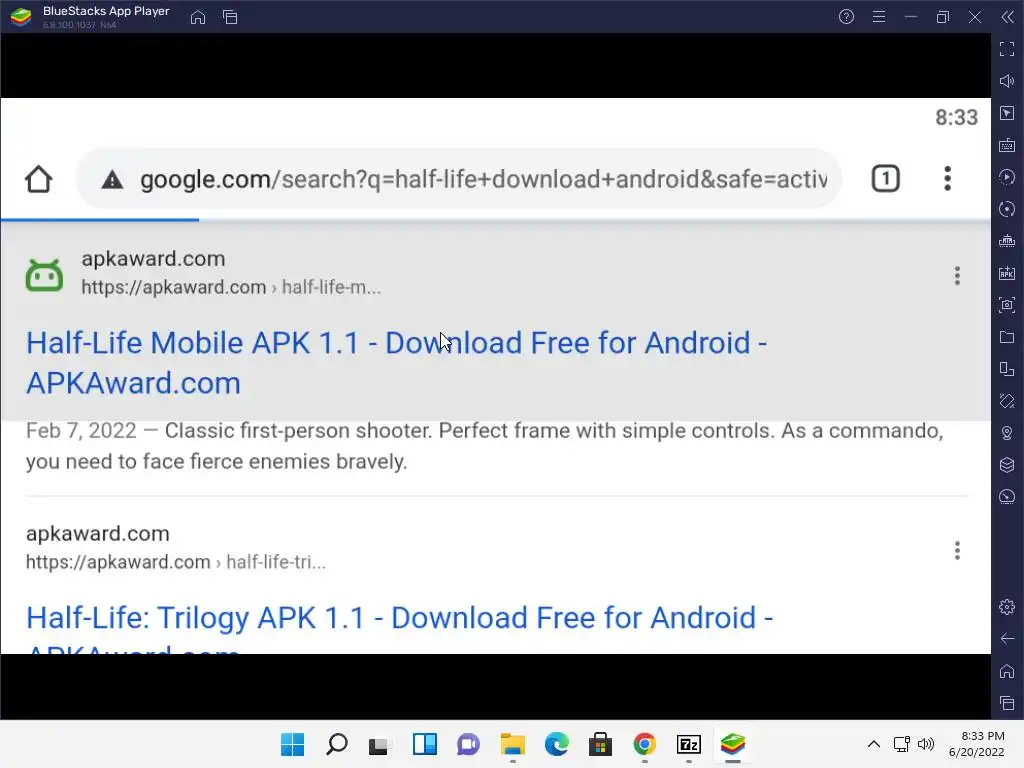This screenshot has height=768, width=1024.
Task: Click the Android home icon in the sidebar
Action: click(1007, 671)
